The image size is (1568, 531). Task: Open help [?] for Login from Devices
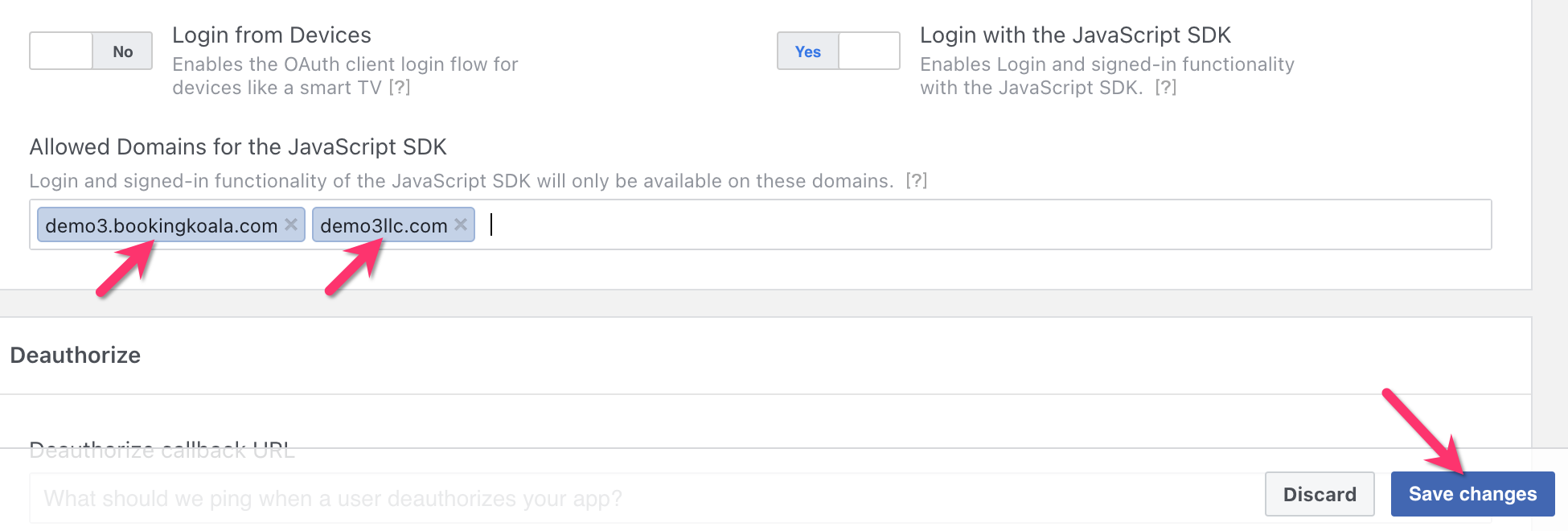[400, 88]
